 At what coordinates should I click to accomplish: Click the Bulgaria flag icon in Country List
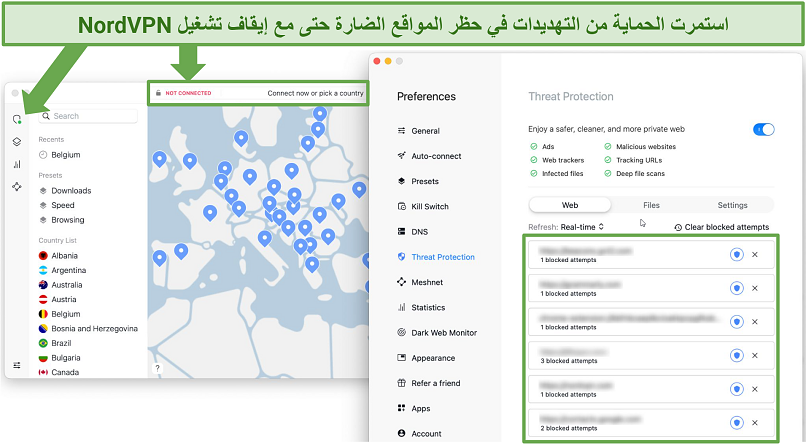(43, 358)
